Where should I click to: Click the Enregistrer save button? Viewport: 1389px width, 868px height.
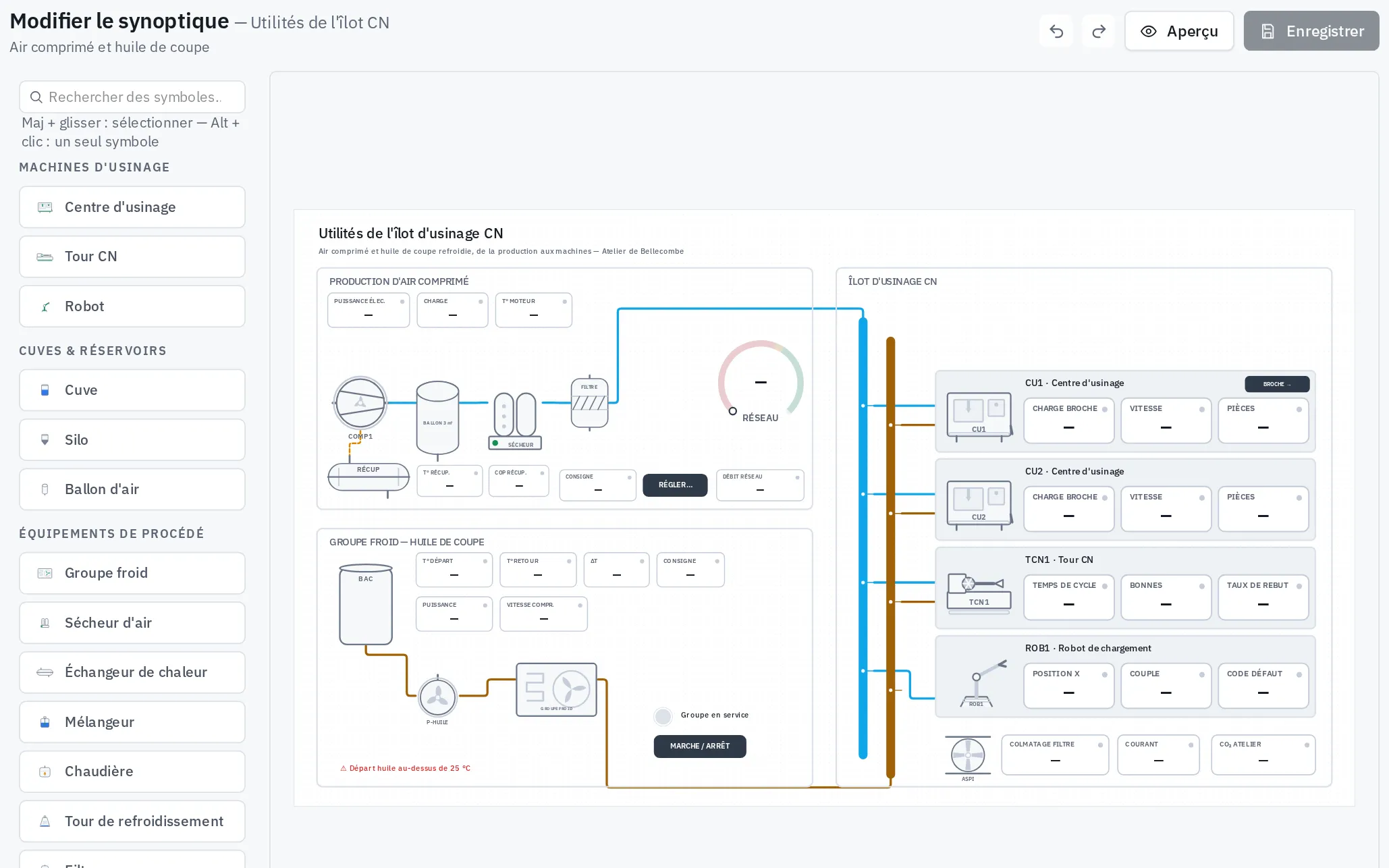click(1311, 31)
